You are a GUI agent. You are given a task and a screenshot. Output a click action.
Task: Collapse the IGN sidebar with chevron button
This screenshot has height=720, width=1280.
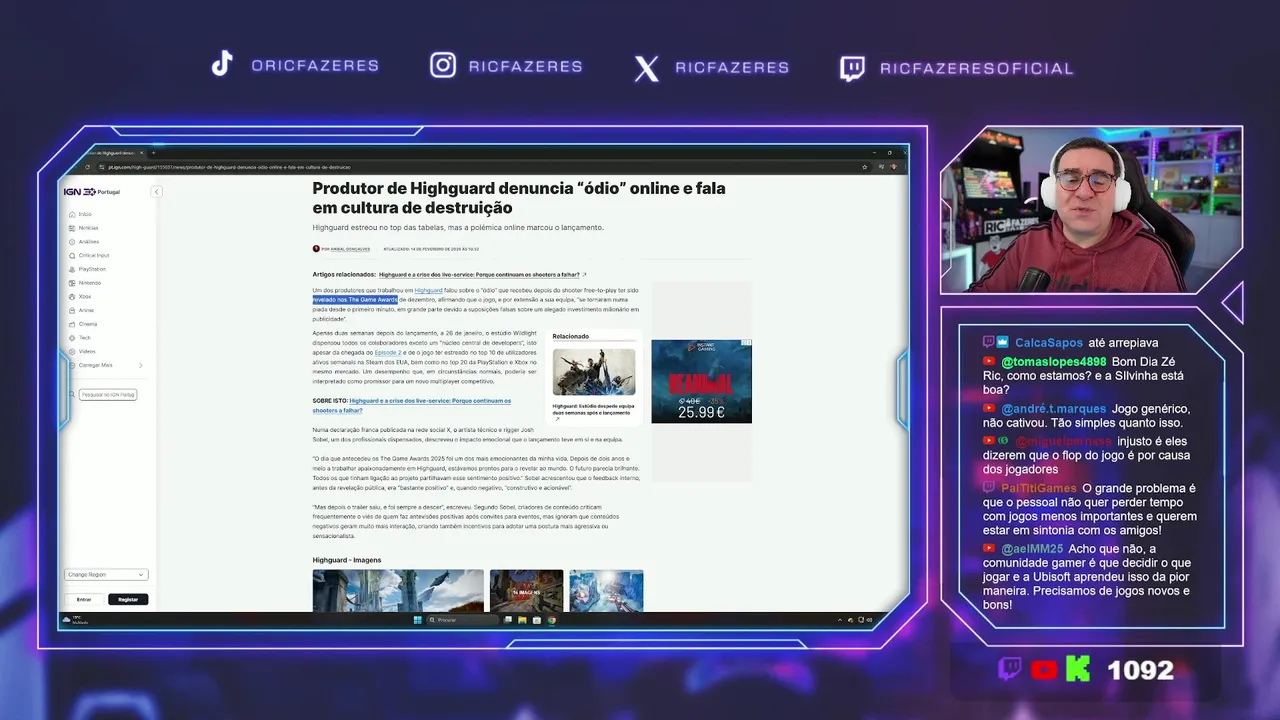(x=156, y=191)
